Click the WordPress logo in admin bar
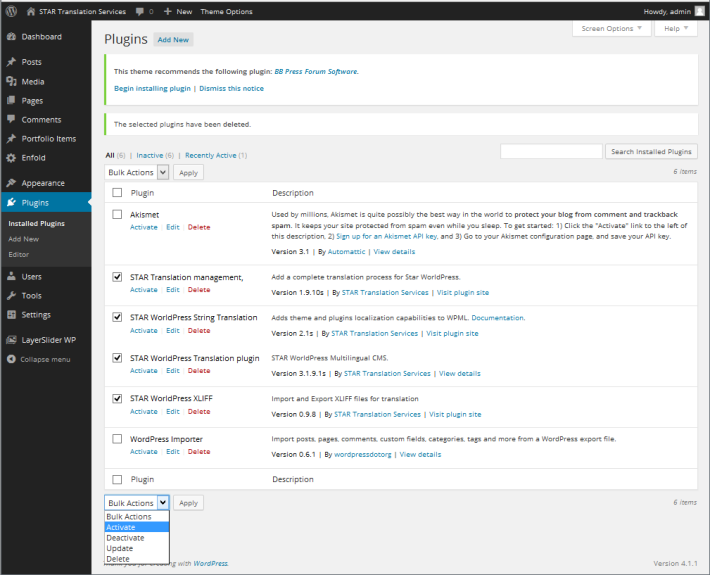This screenshot has height=575, width=710. click(12, 11)
